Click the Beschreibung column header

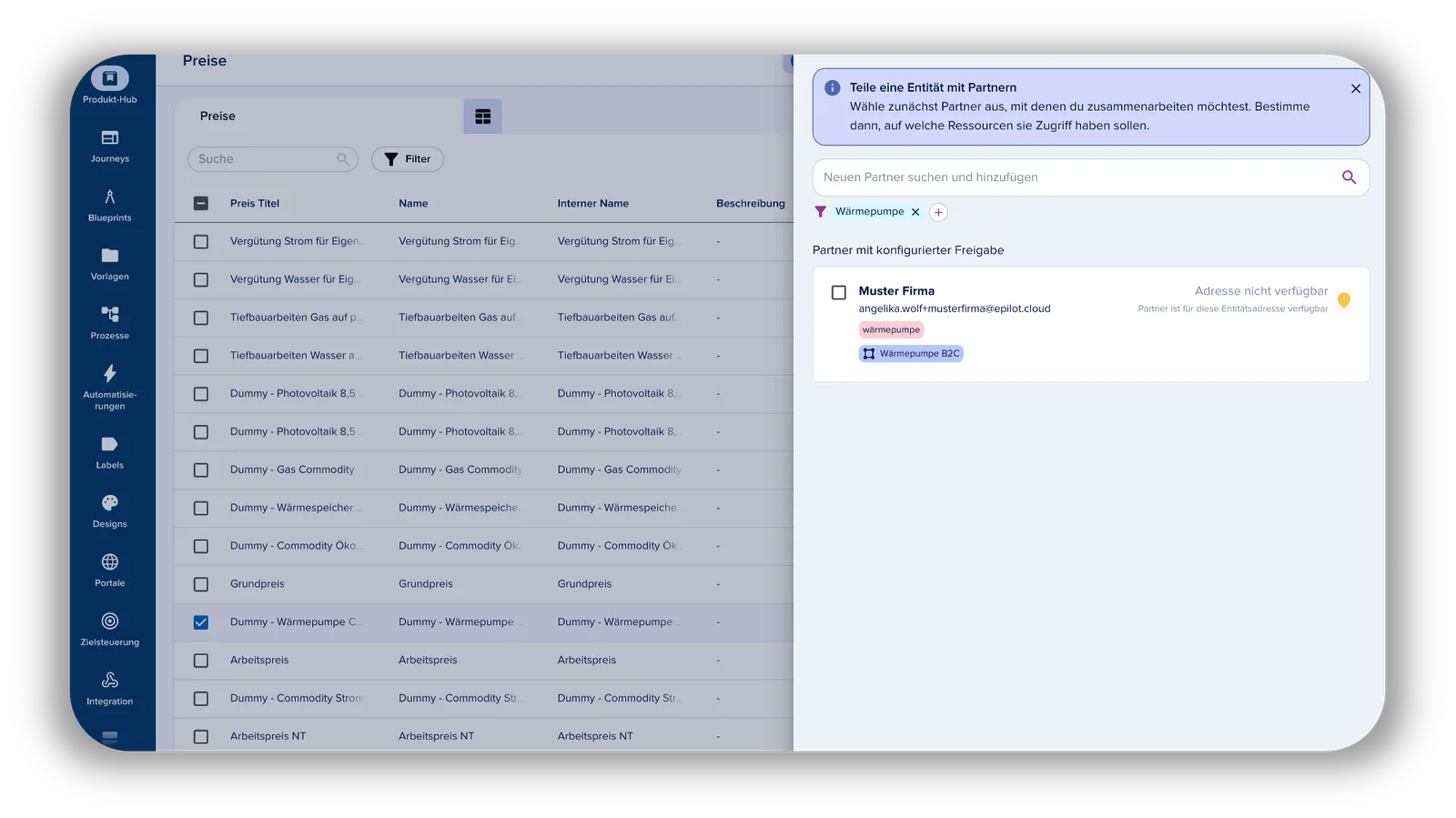click(751, 204)
